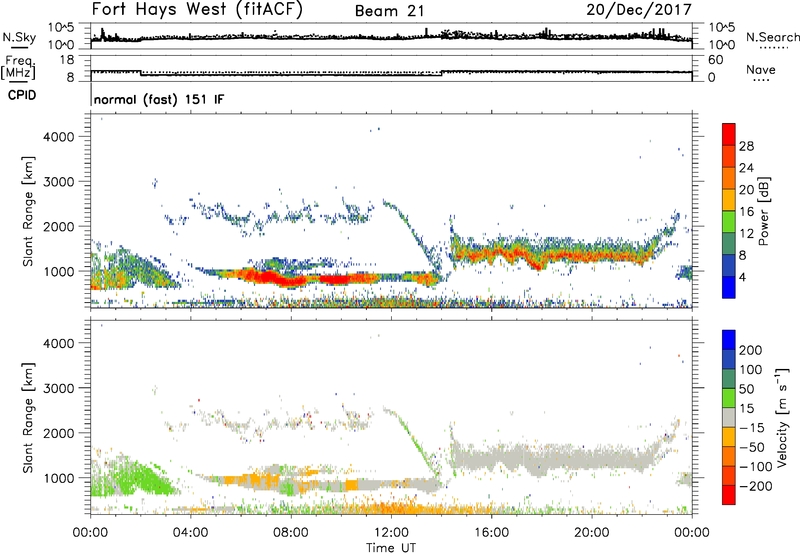Click the '1000' tick on Velocity panel axis

[58, 478]
